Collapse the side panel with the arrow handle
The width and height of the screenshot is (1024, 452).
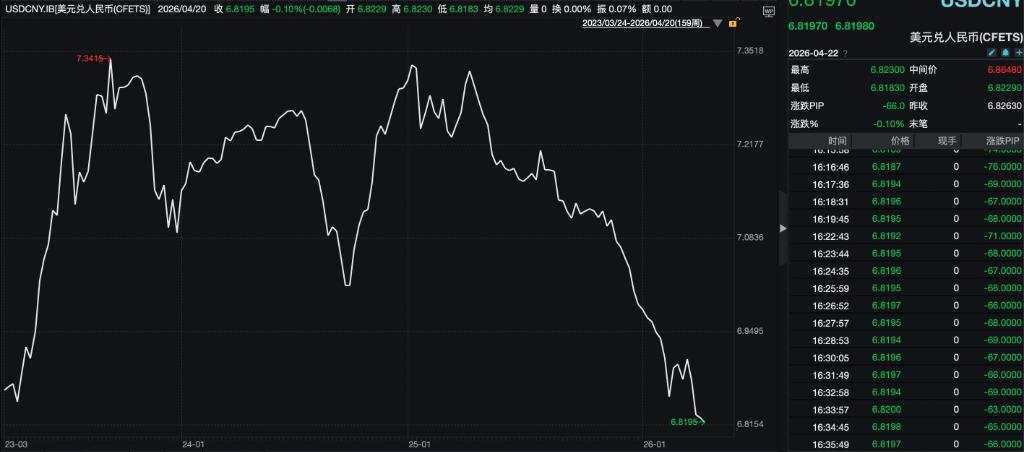click(x=784, y=228)
